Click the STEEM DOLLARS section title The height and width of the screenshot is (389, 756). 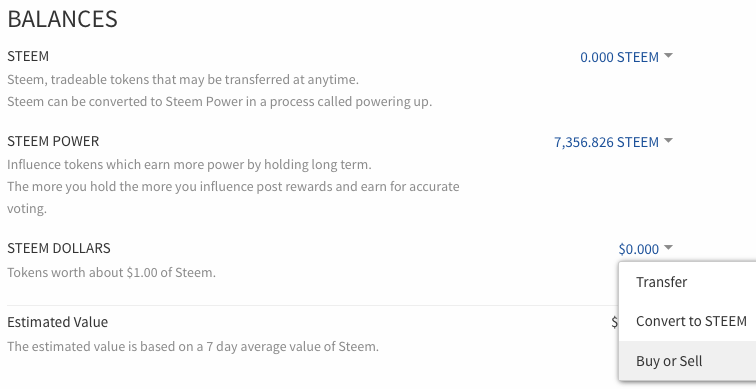(59, 248)
